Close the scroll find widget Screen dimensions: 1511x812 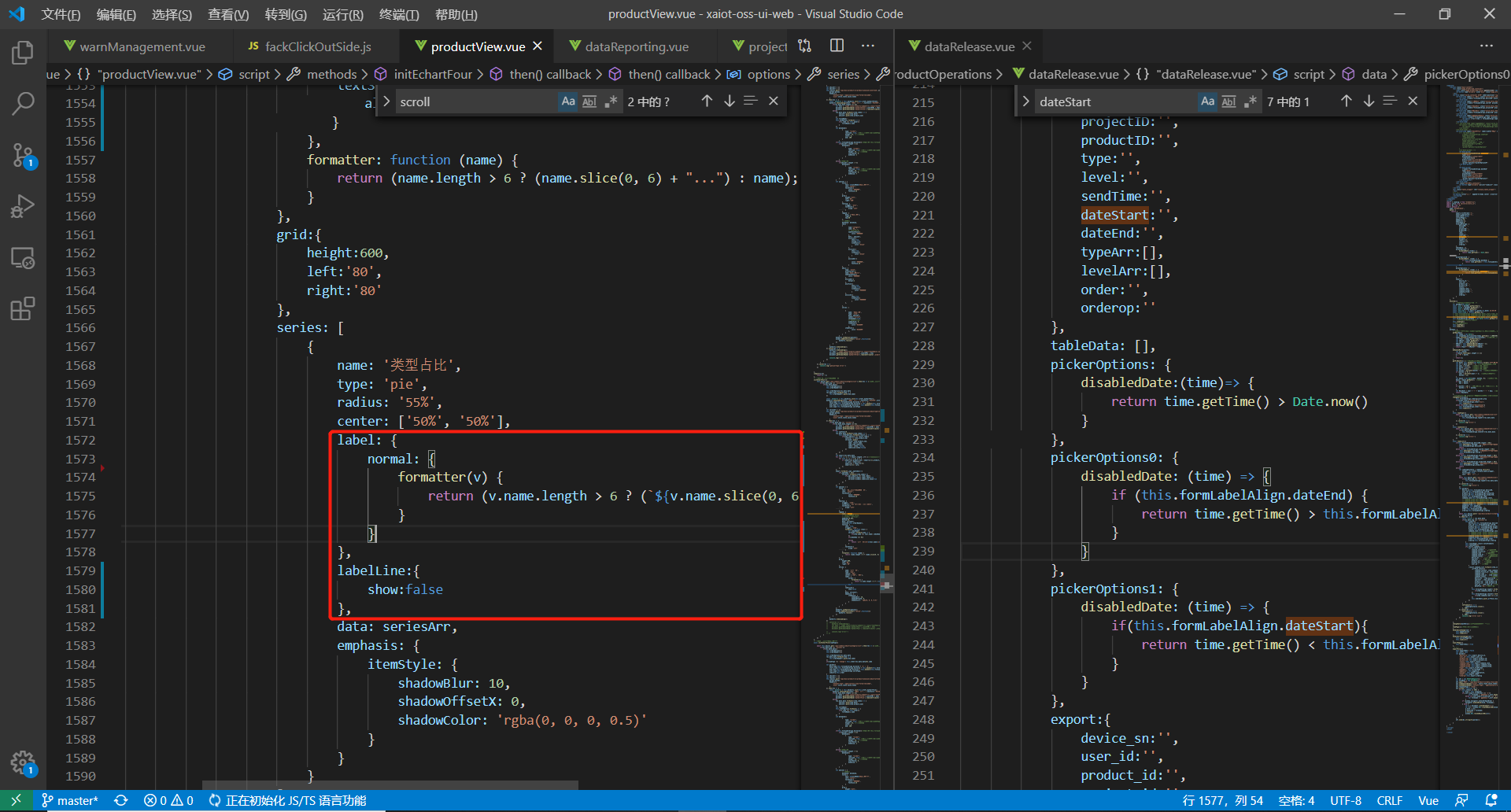774,101
